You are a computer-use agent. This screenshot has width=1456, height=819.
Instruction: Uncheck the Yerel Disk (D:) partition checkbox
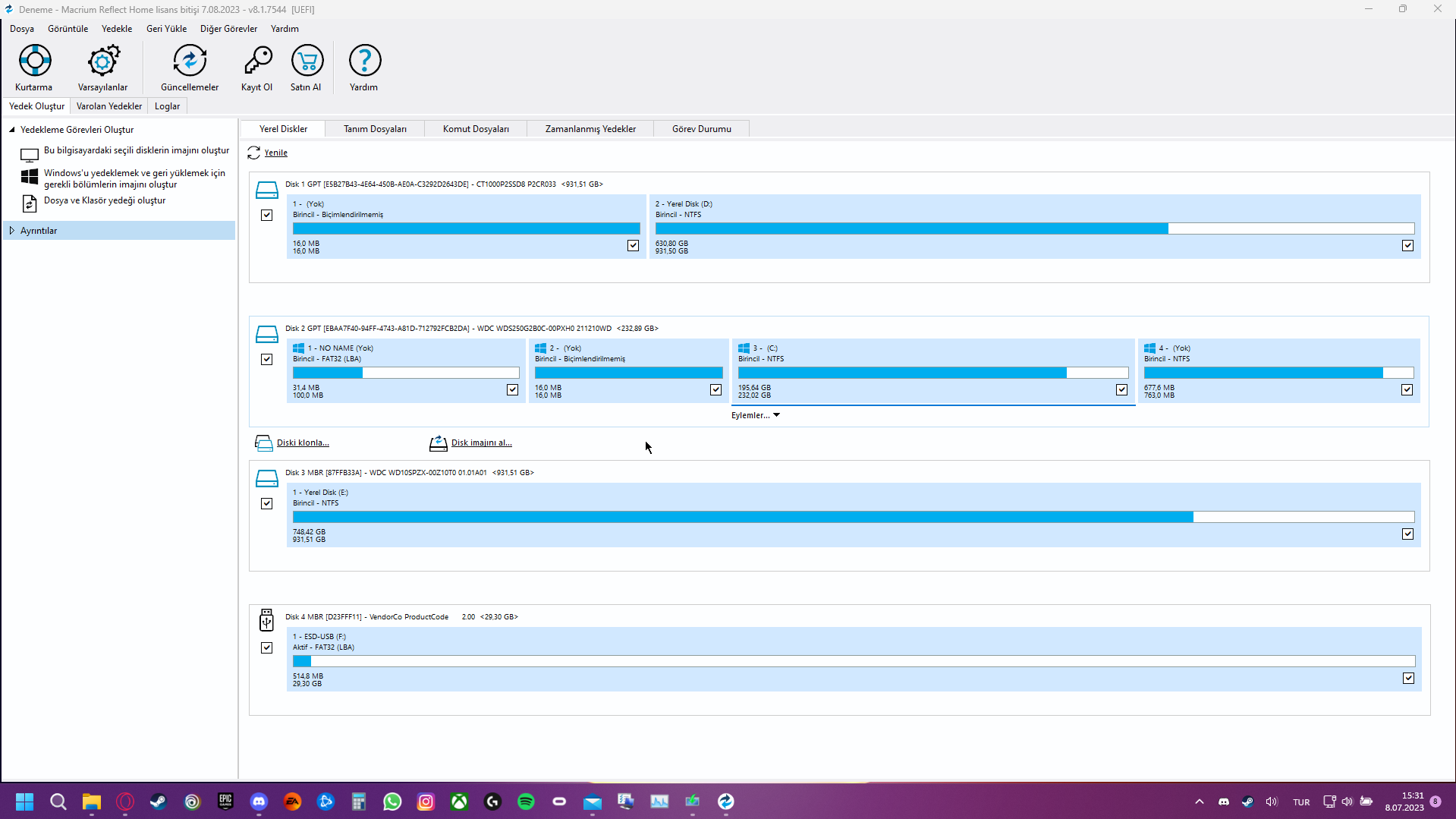coord(1407,246)
